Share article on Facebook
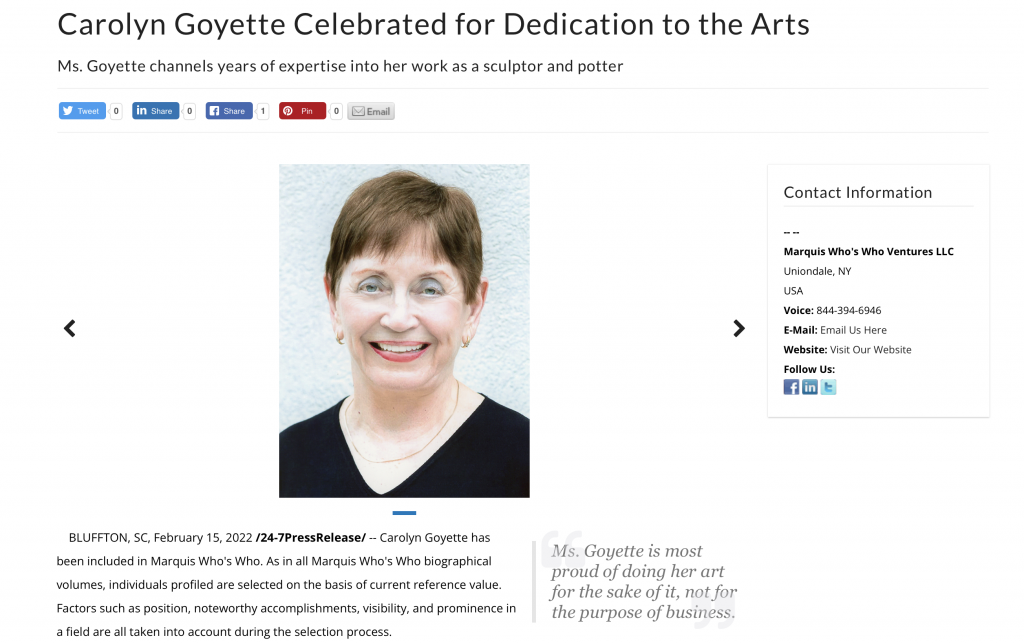1024x643 pixels. [229, 111]
